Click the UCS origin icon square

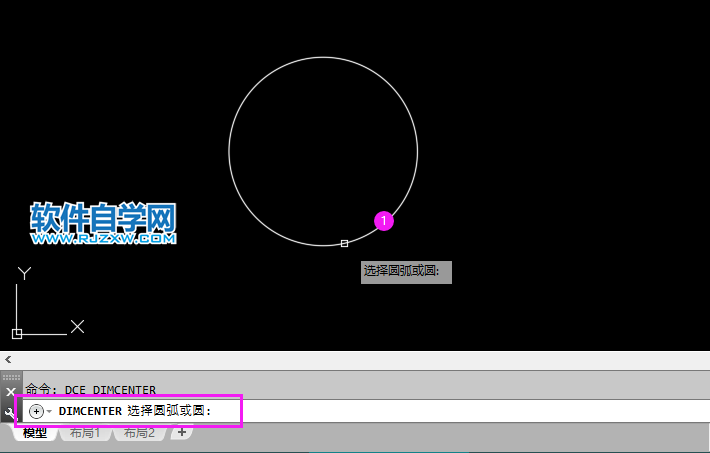(17, 334)
